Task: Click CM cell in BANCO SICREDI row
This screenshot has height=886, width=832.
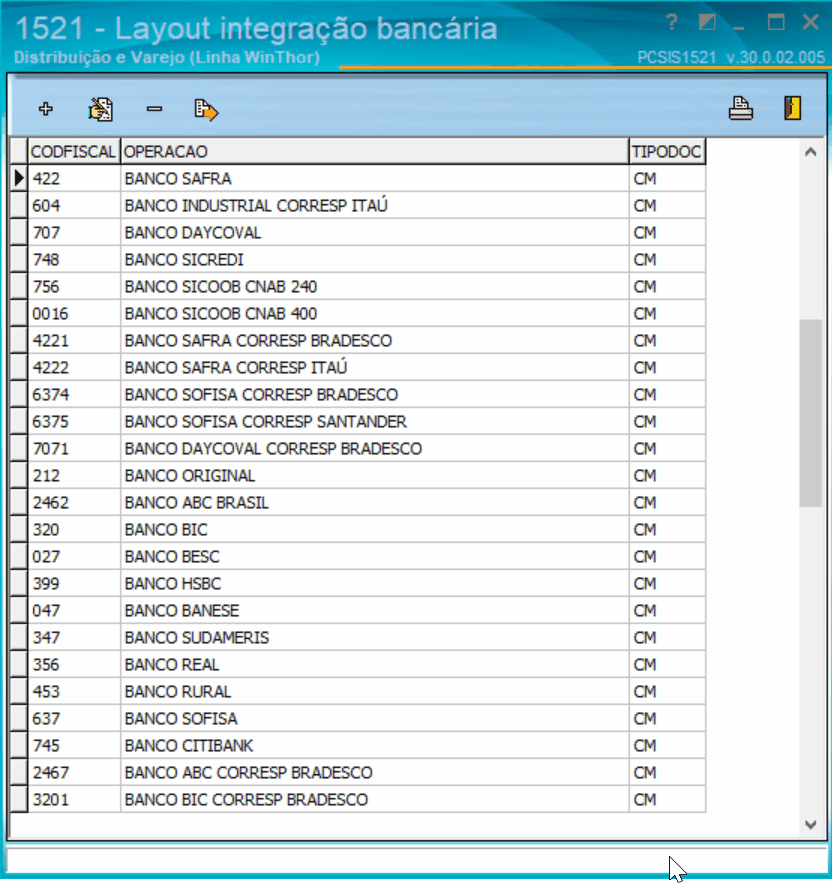Action: pos(667,260)
